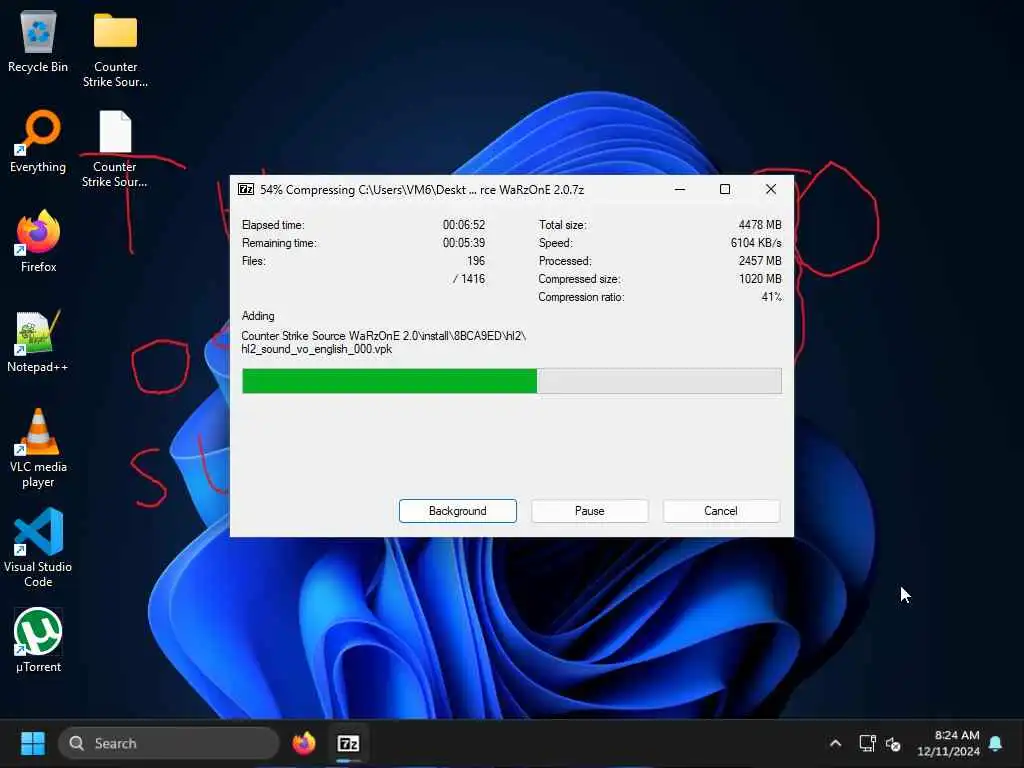This screenshot has width=1024, height=768.
Task: Open the network status tray icon
Action: [x=867, y=743]
